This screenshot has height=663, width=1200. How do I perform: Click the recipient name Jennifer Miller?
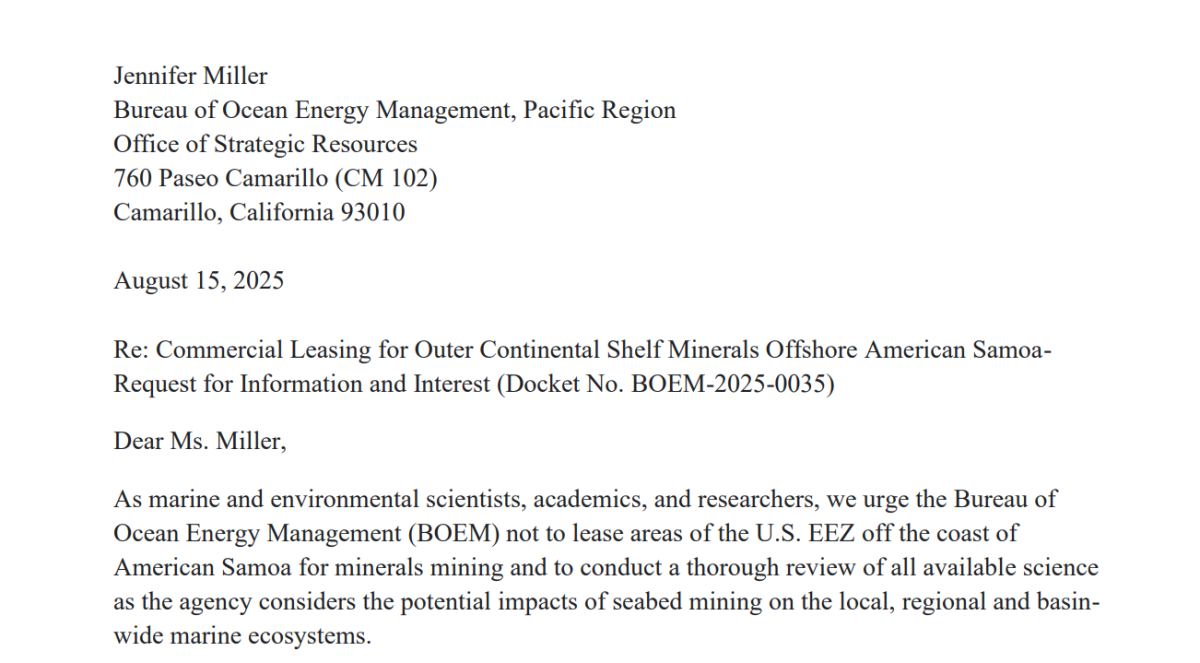point(190,76)
